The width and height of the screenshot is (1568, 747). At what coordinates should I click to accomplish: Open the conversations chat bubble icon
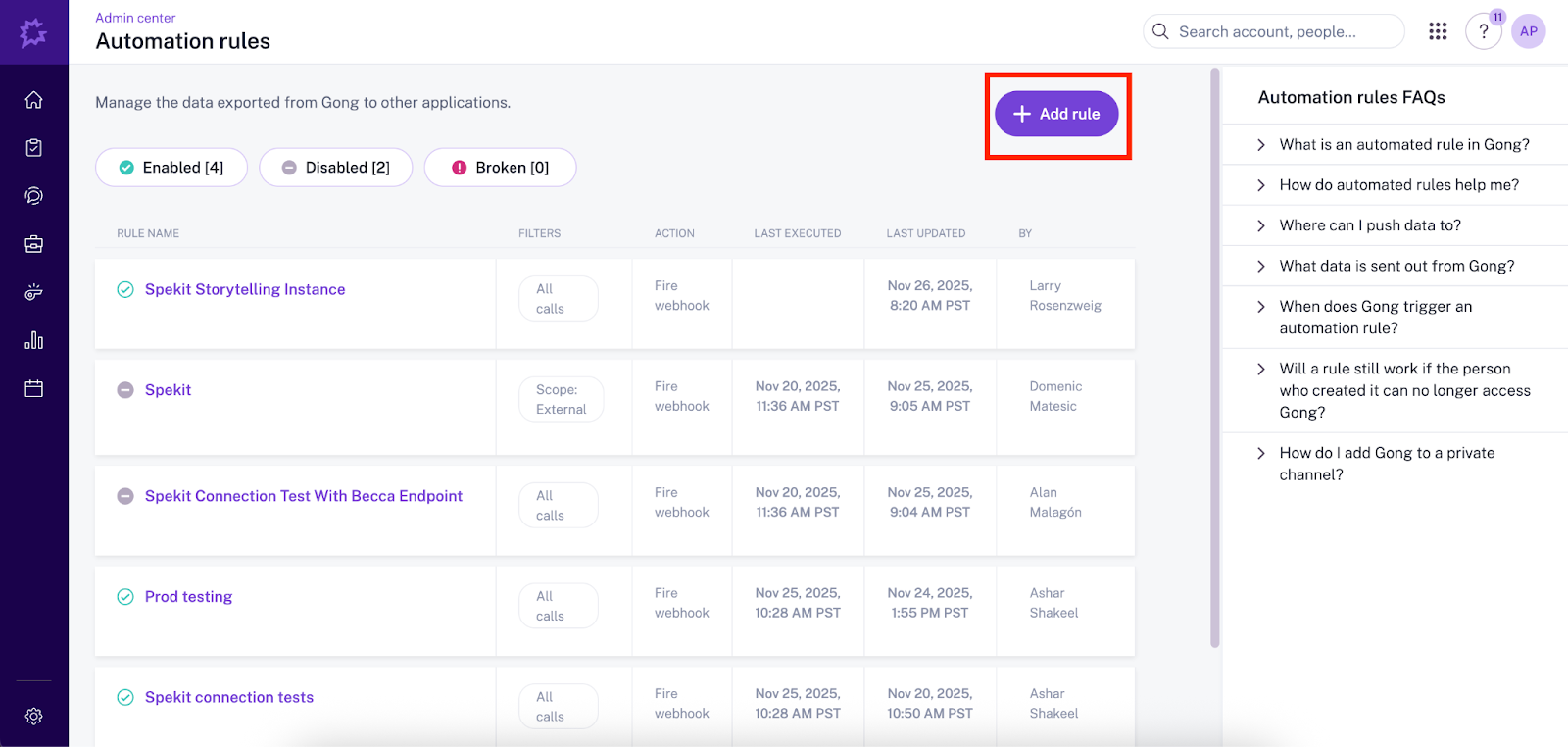point(33,196)
